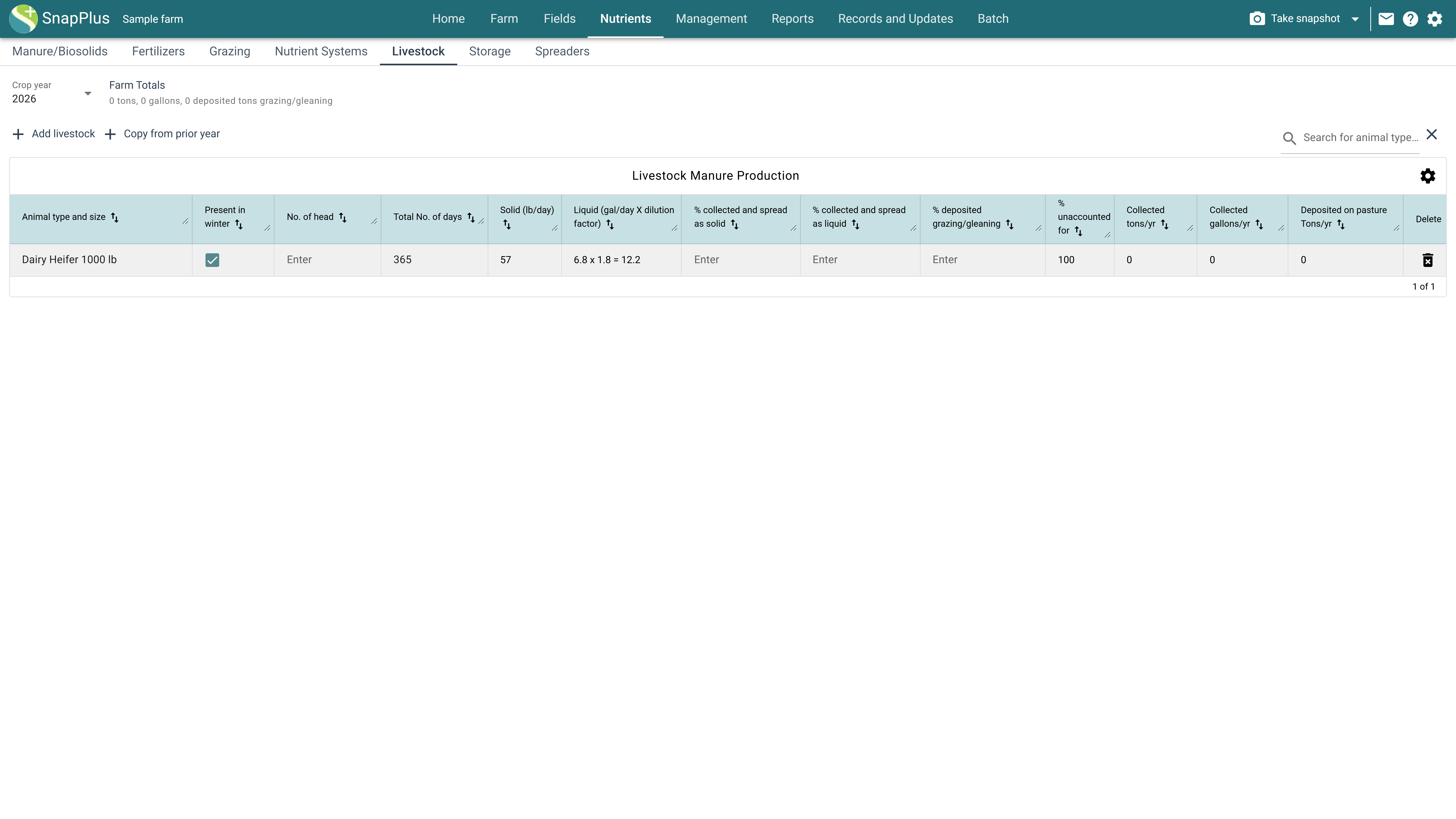Open the Reports menu
Screen dimensions: 1456x819
coord(792,19)
